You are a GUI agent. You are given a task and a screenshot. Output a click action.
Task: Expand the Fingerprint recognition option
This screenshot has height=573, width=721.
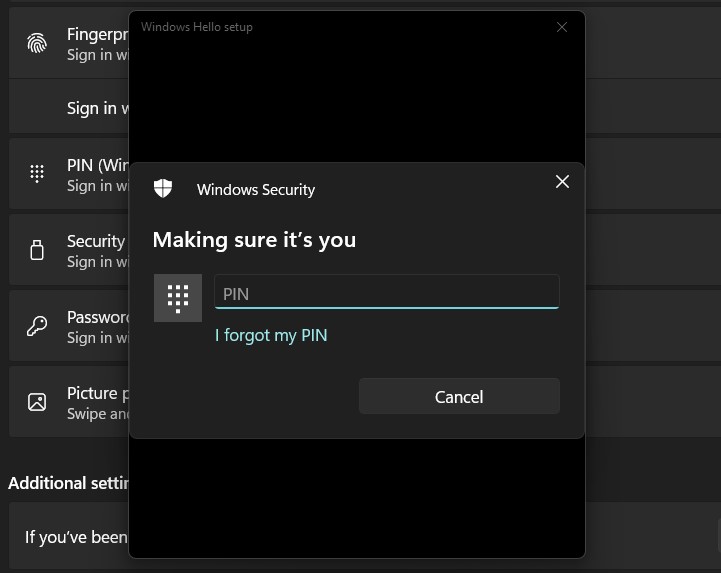click(x=96, y=43)
